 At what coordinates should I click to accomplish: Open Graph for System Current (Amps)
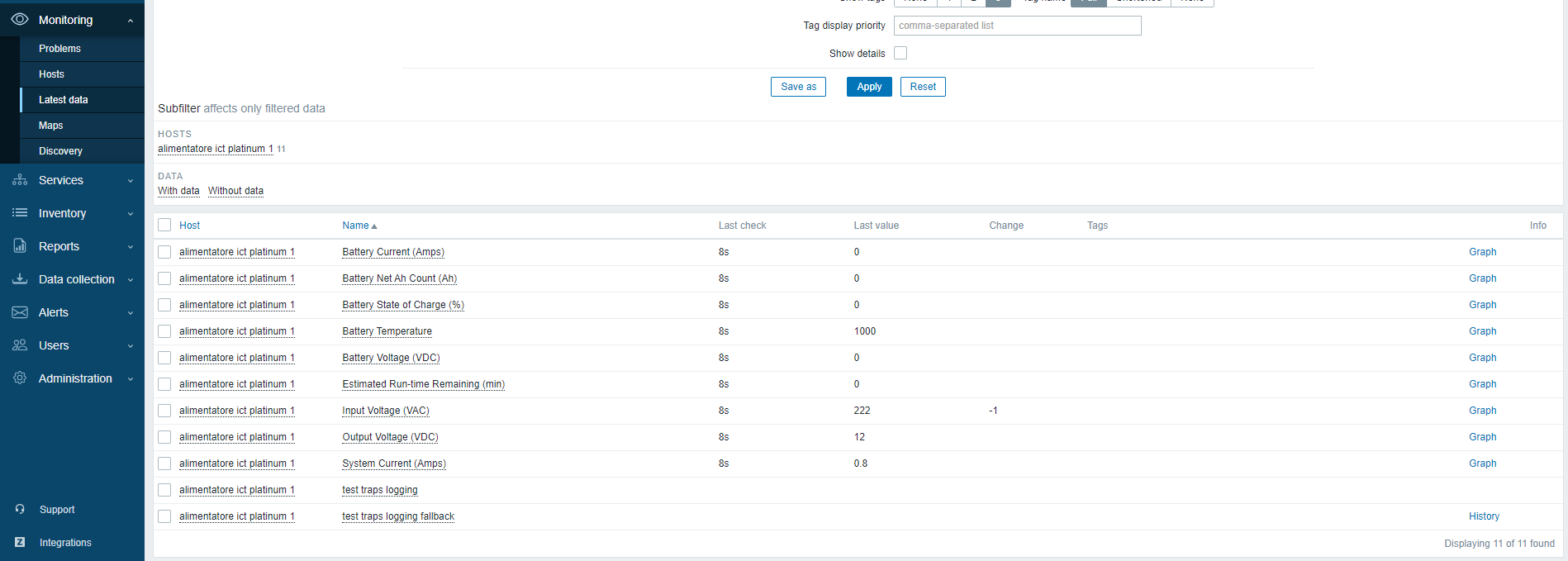(x=1482, y=464)
